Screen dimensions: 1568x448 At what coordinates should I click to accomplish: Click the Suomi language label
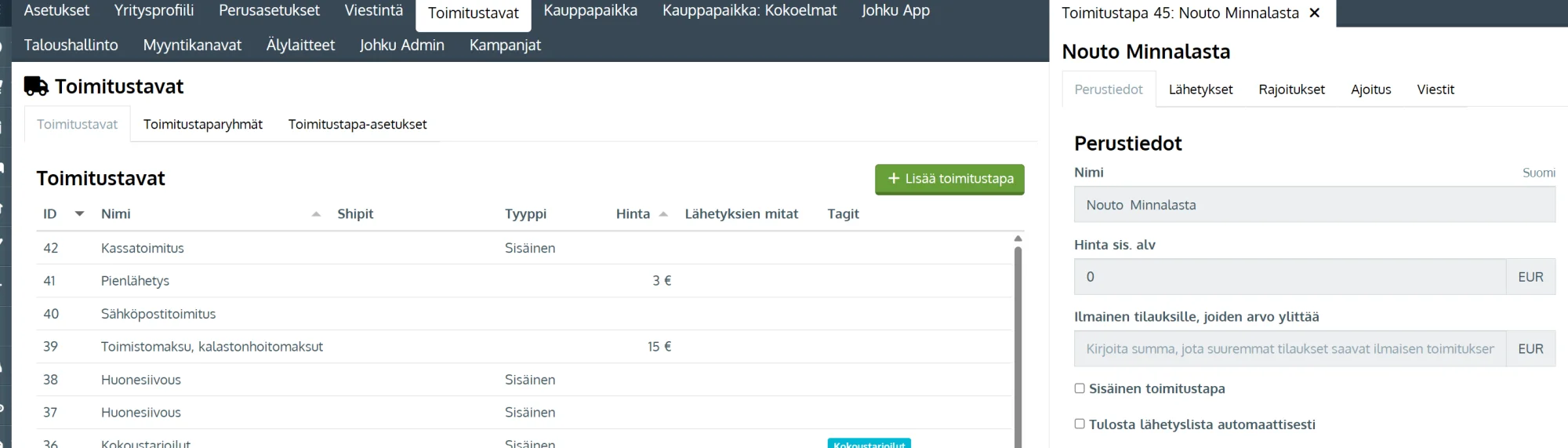coord(1538,173)
